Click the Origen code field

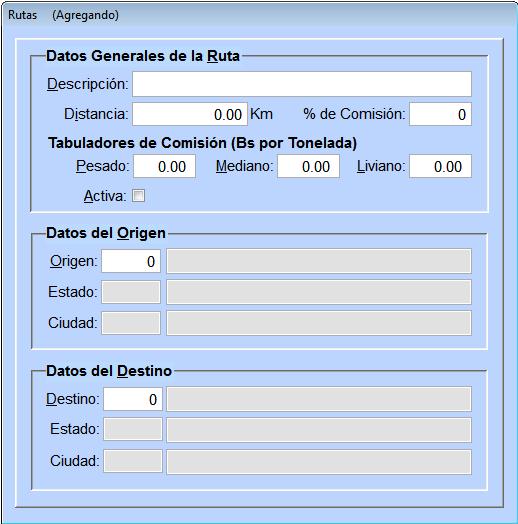pyautogui.click(x=131, y=261)
